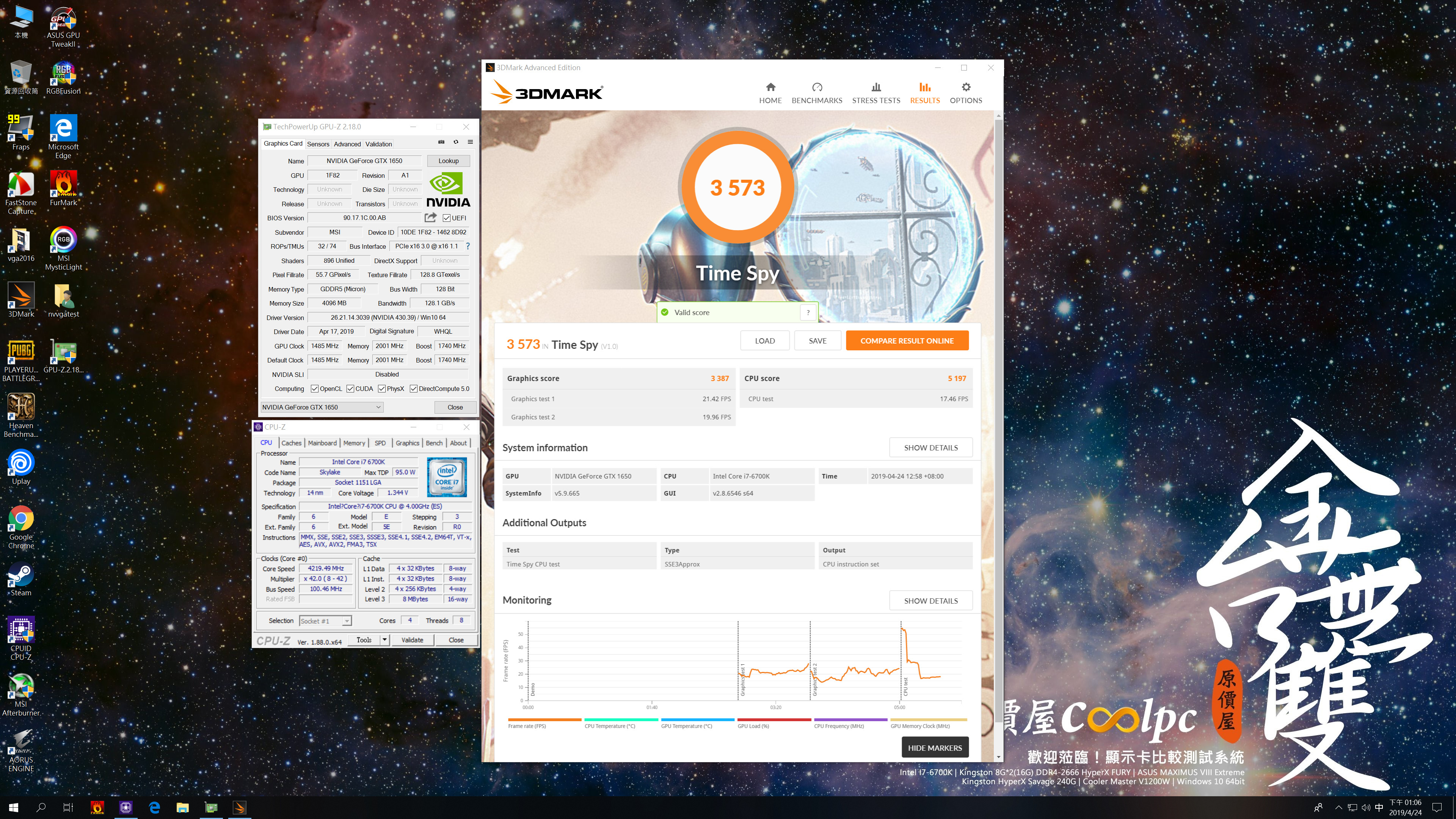Click Monitoring SHOW DETAILS button
This screenshot has height=819, width=1456.
[930, 601]
